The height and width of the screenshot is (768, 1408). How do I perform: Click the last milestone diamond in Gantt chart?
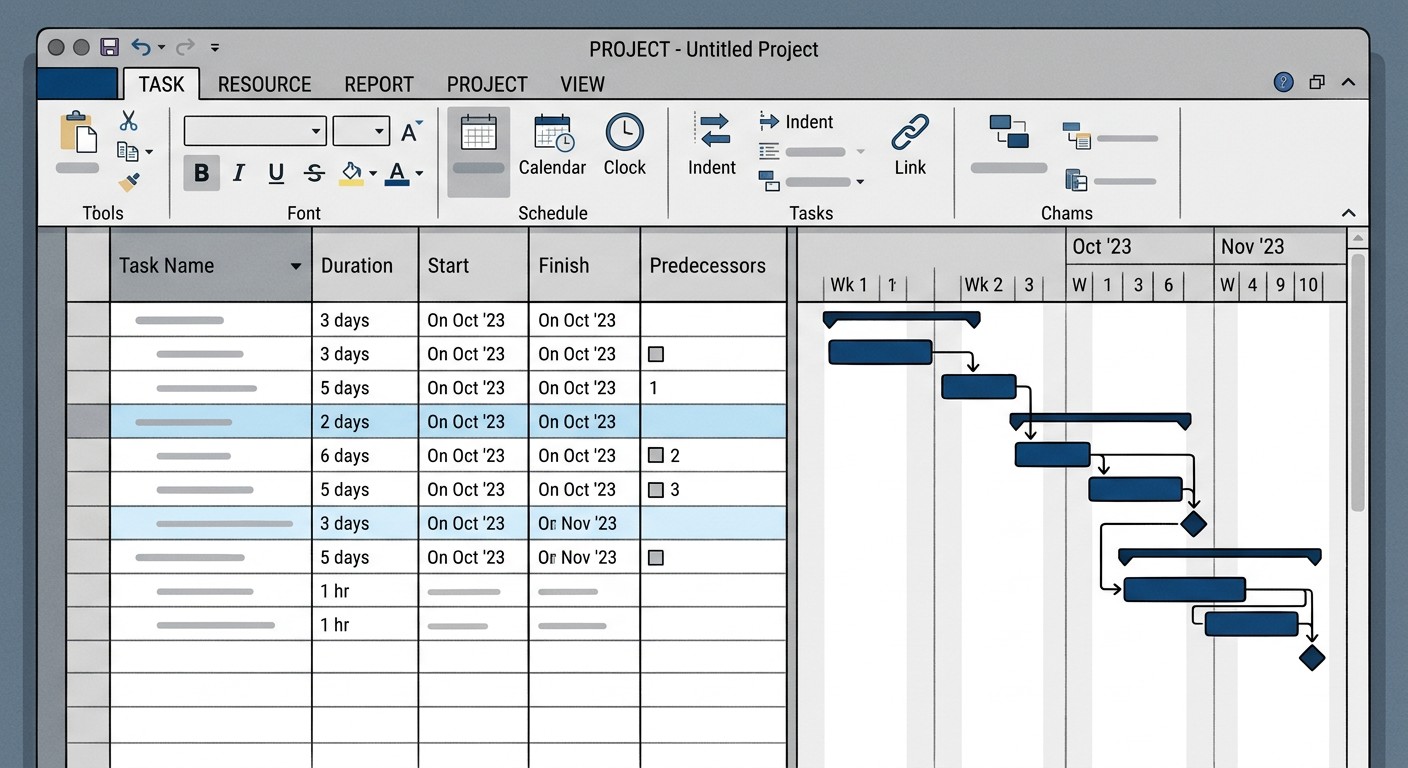pos(1312,657)
